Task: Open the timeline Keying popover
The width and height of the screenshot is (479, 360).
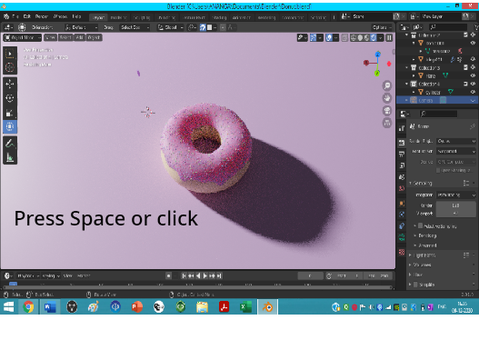Action: point(51,276)
